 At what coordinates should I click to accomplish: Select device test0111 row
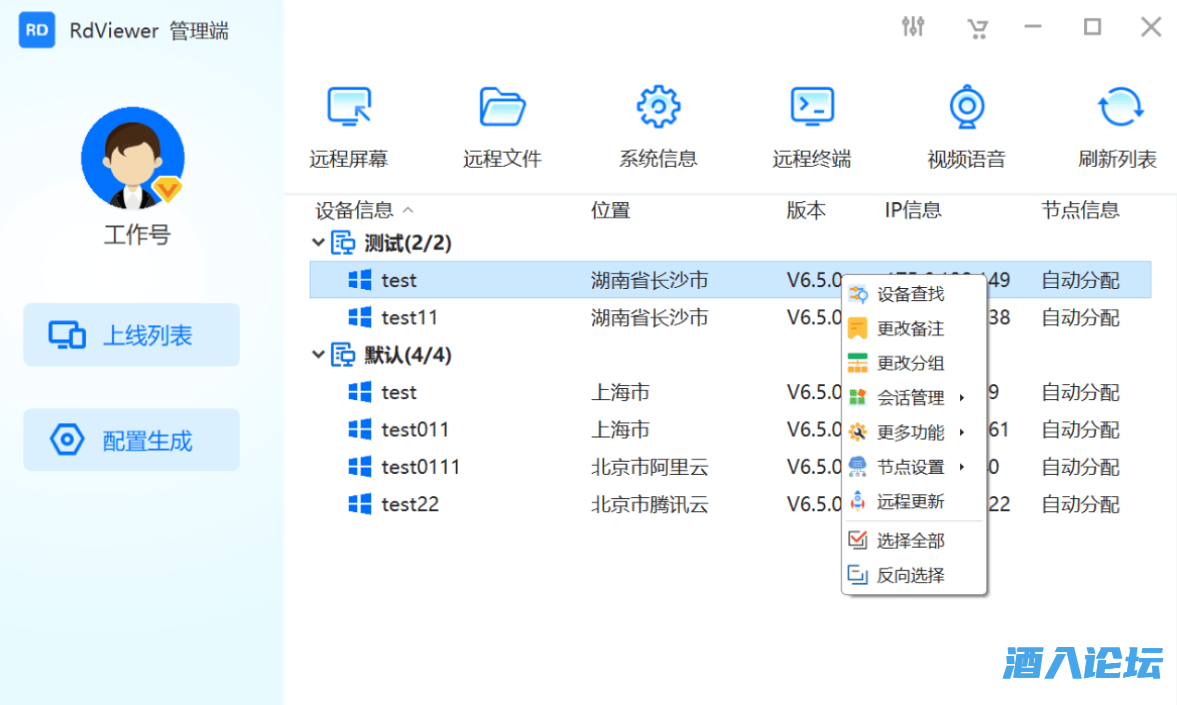[x=730, y=467]
